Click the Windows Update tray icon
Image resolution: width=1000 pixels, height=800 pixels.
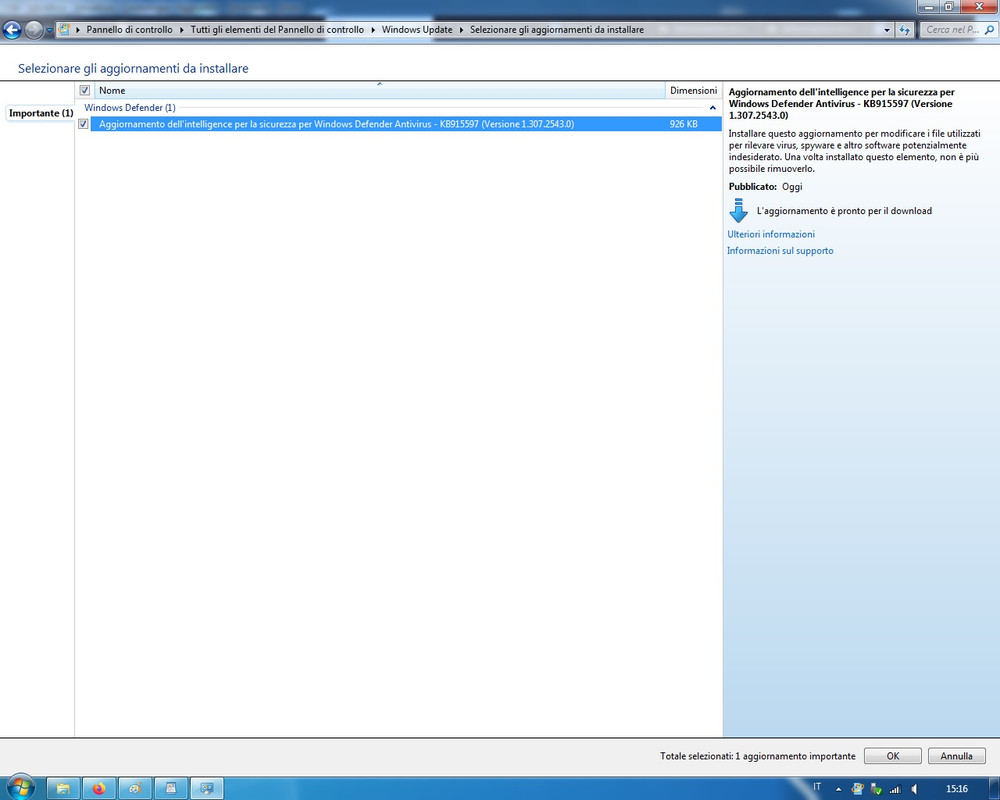pos(858,789)
